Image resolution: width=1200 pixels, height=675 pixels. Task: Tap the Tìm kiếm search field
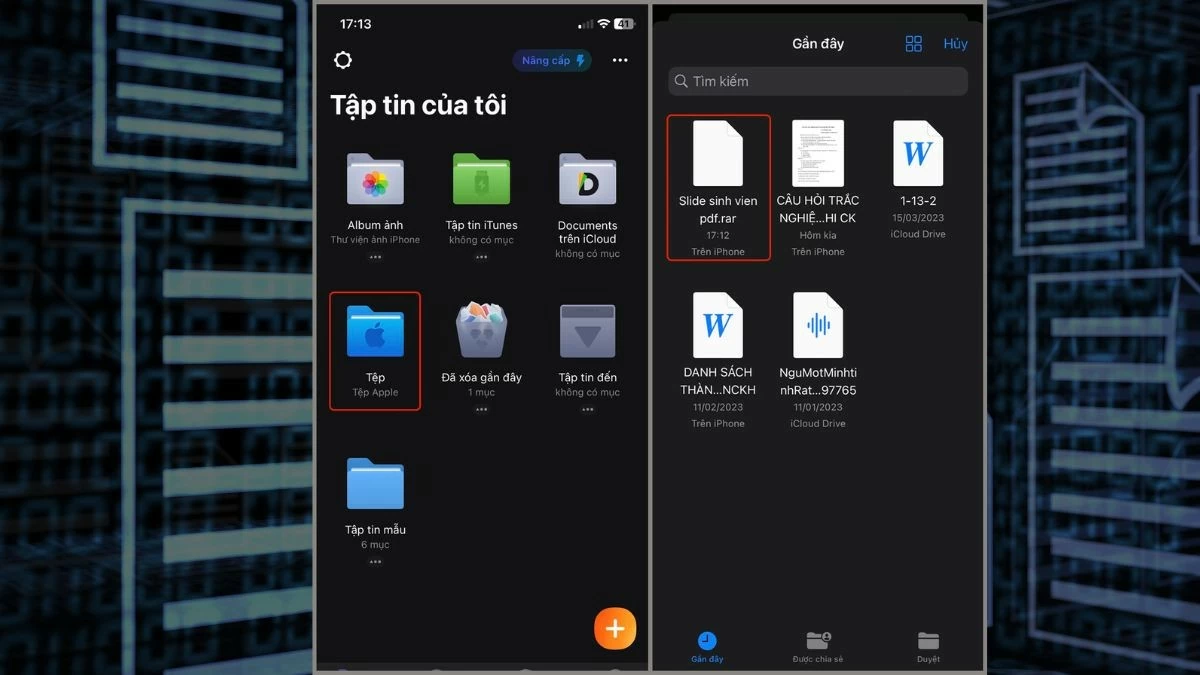coord(817,81)
